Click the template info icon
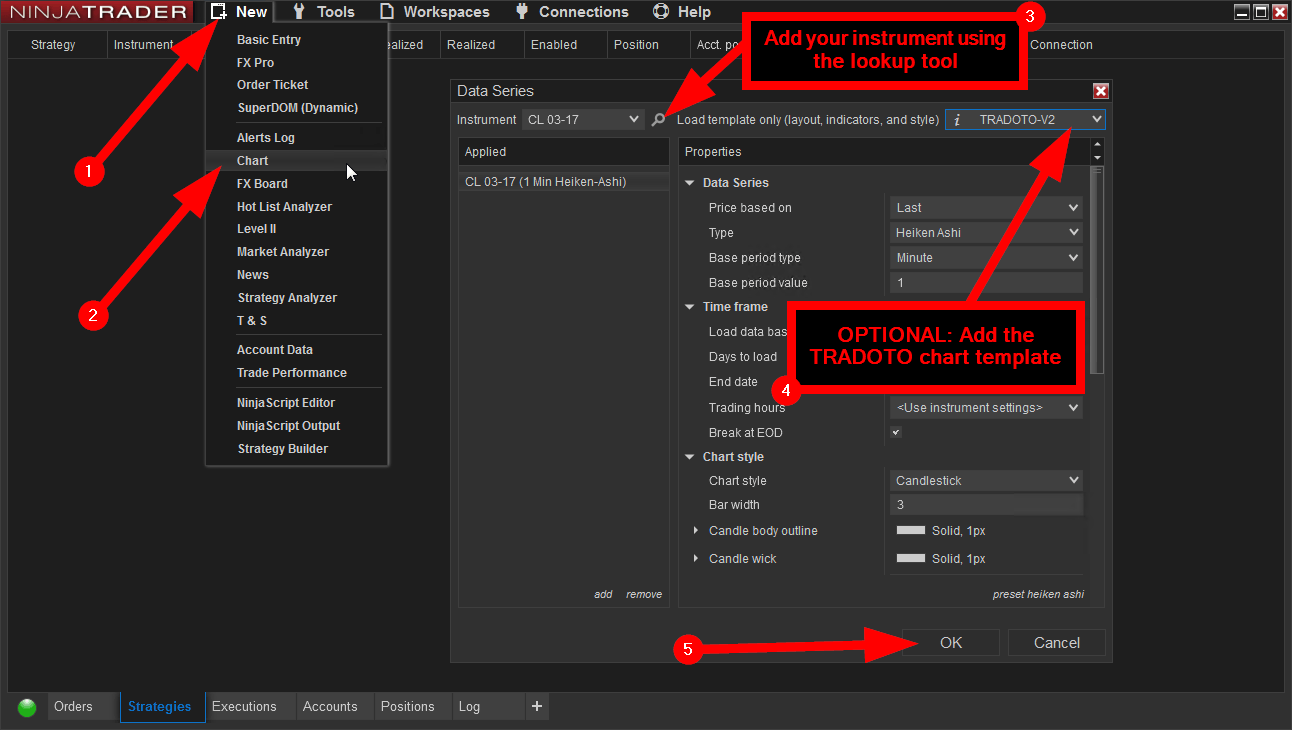 tap(957, 120)
